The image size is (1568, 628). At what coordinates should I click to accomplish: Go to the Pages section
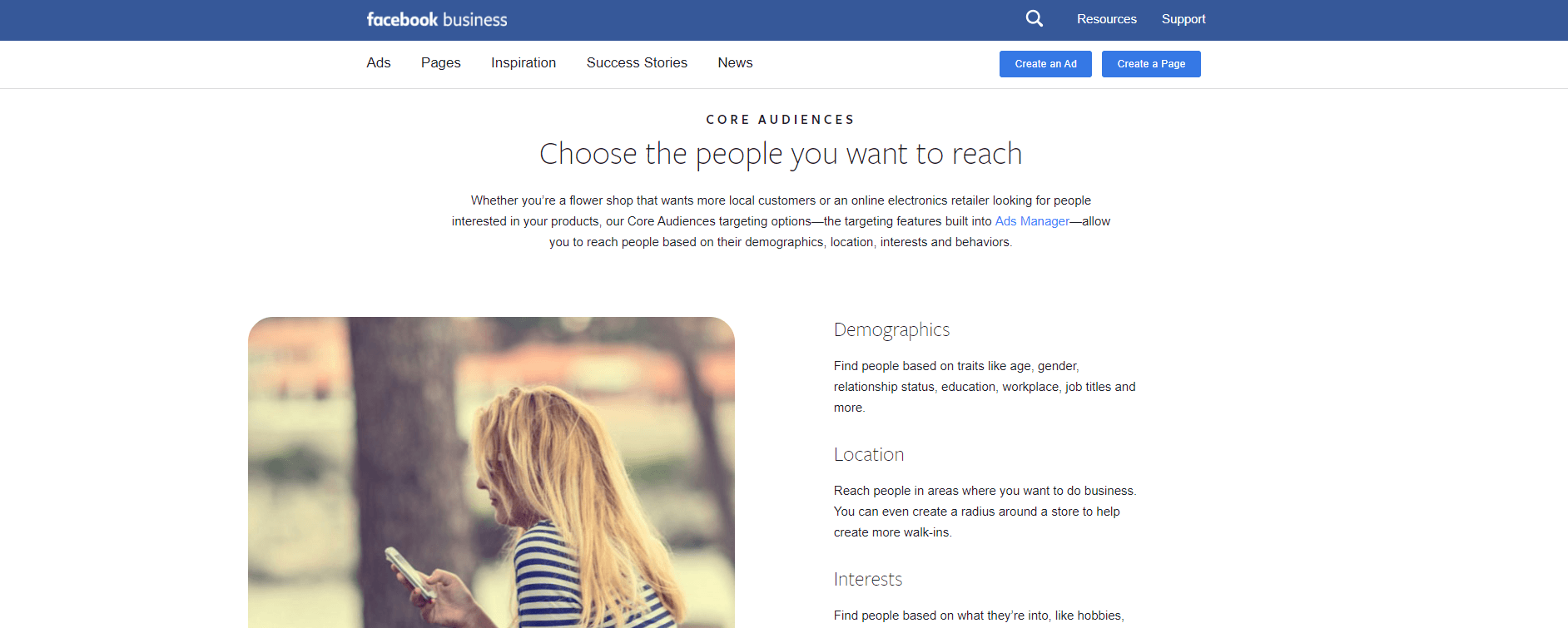(x=441, y=63)
